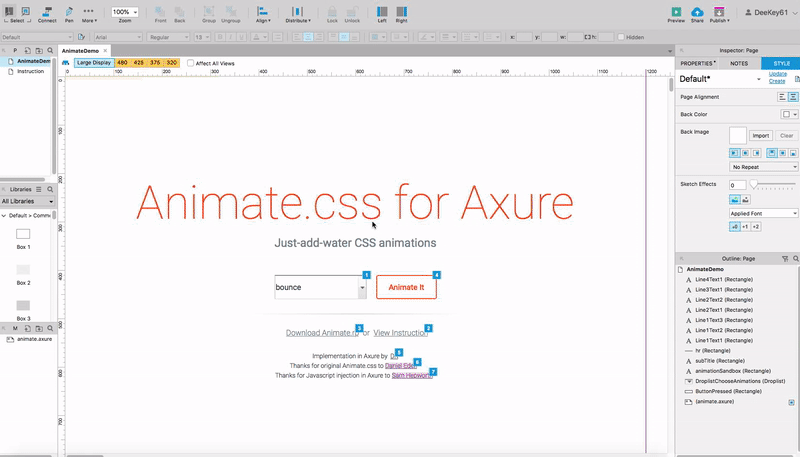
Task: Toggle Affect All Views checkbox
Action: pos(190,63)
